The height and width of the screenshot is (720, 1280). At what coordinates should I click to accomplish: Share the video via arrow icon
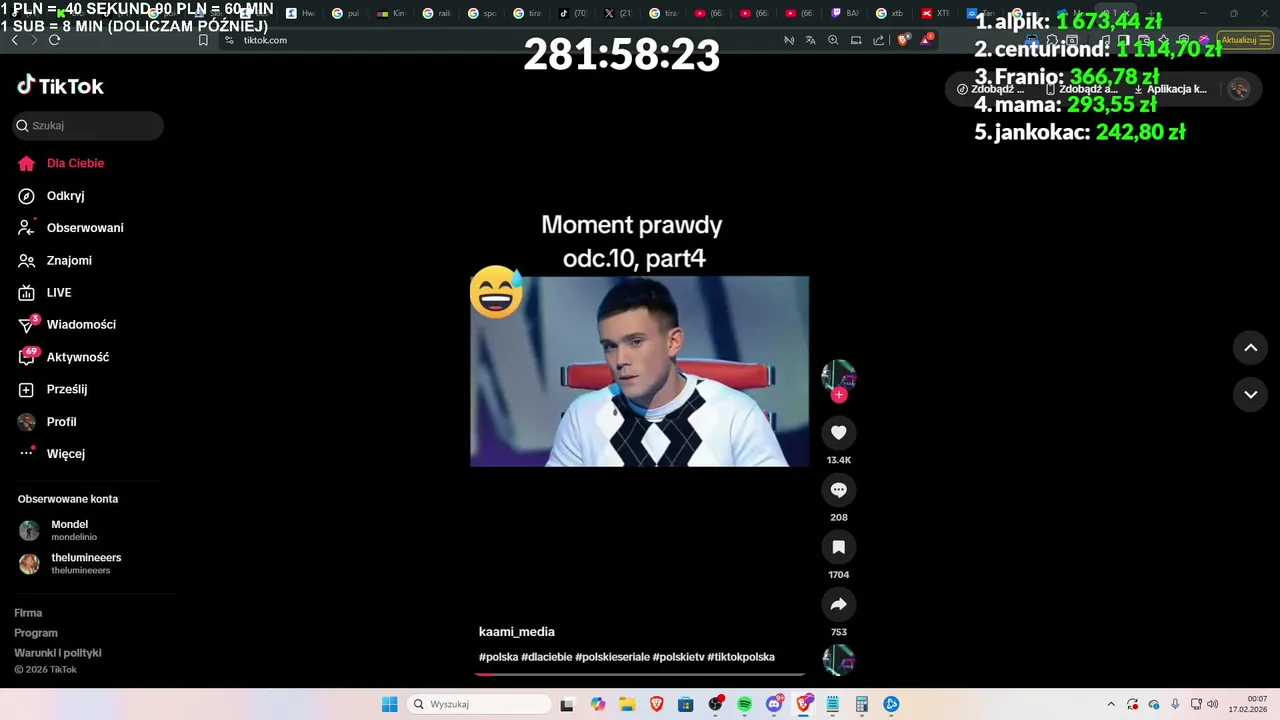coord(838,604)
